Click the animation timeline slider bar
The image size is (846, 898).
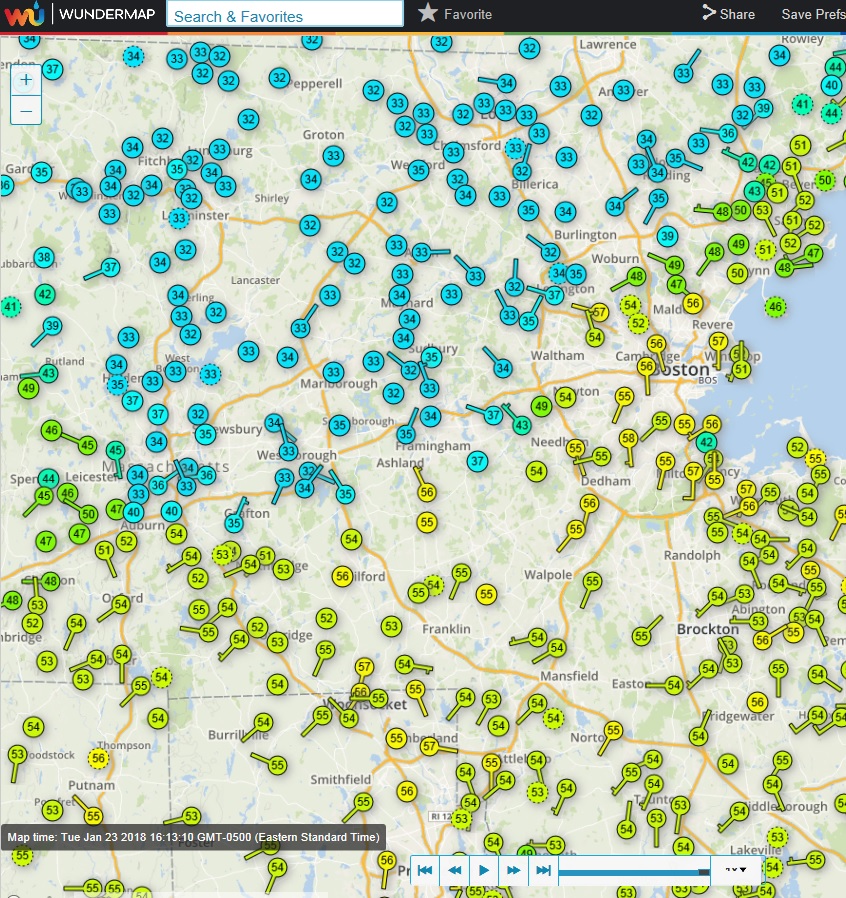pos(634,872)
